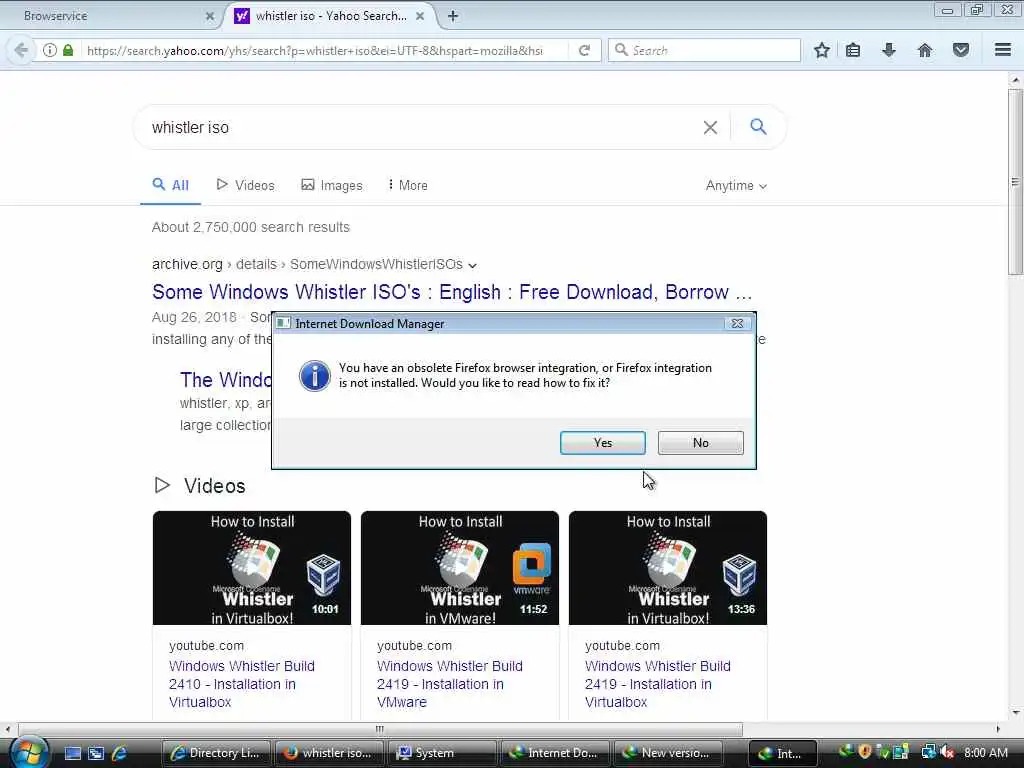
Task: Go to home page with house icon
Action: pos(925,50)
